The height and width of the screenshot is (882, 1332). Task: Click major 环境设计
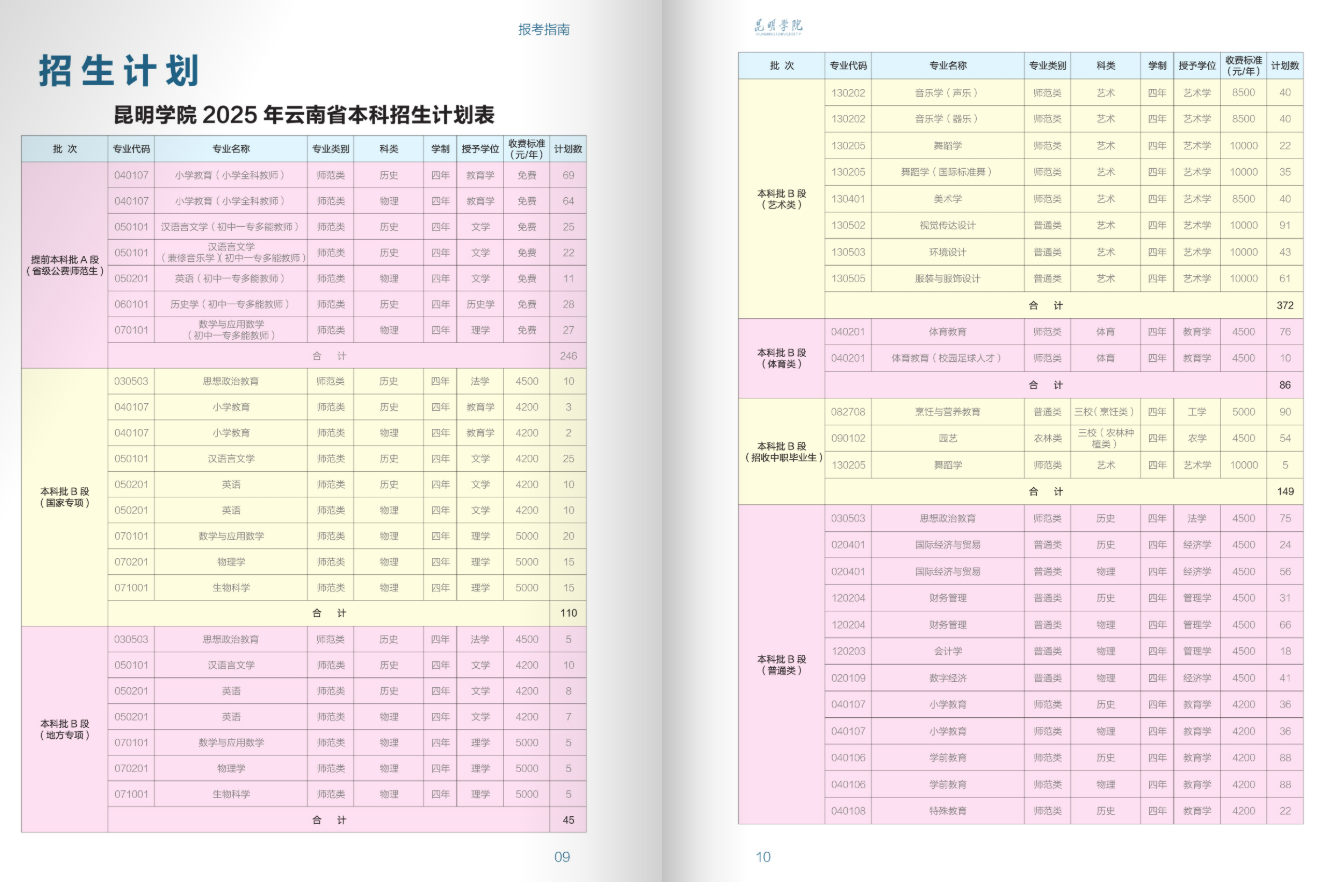click(947, 252)
